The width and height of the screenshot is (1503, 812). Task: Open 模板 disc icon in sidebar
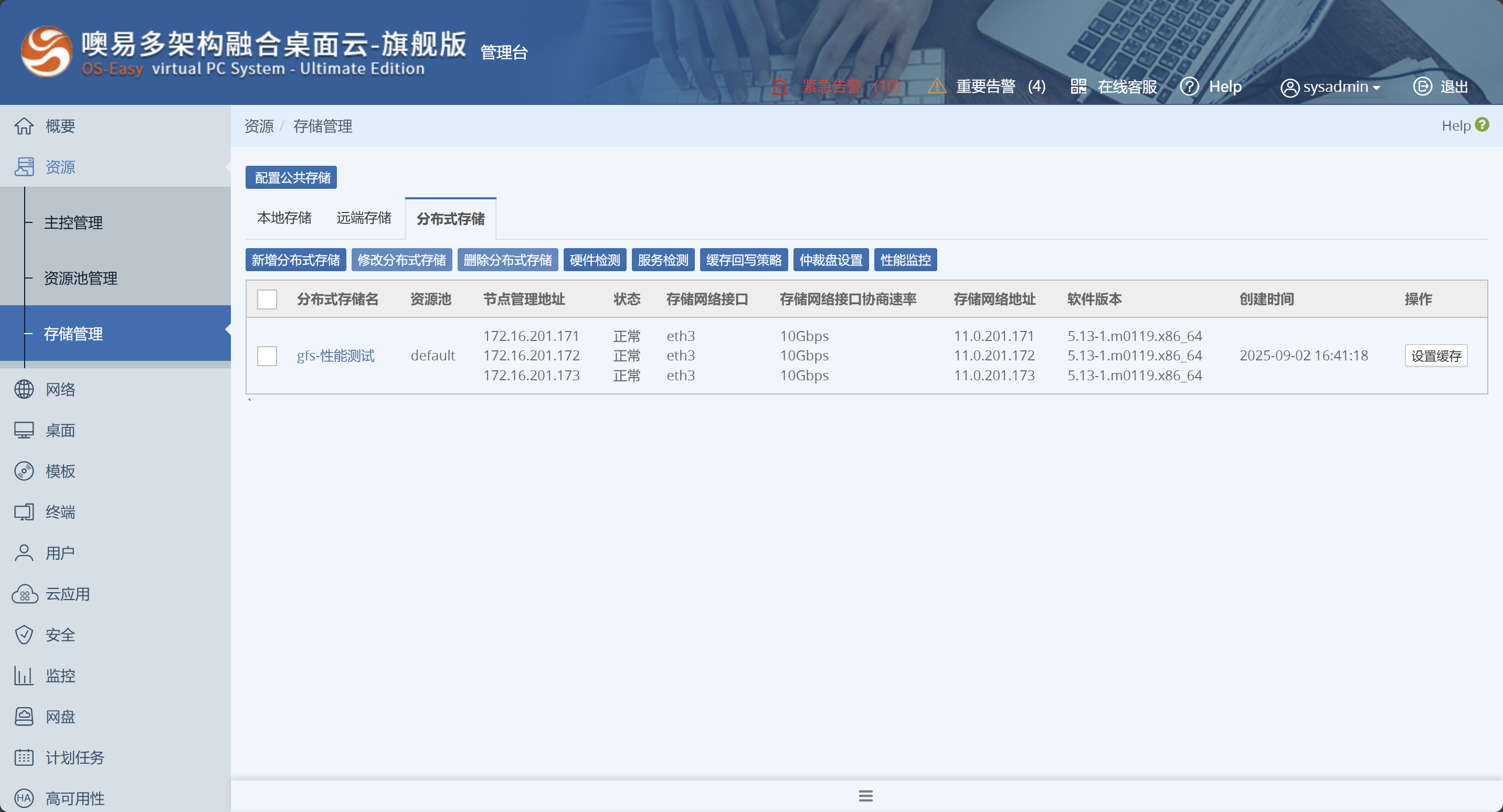[24, 471]
